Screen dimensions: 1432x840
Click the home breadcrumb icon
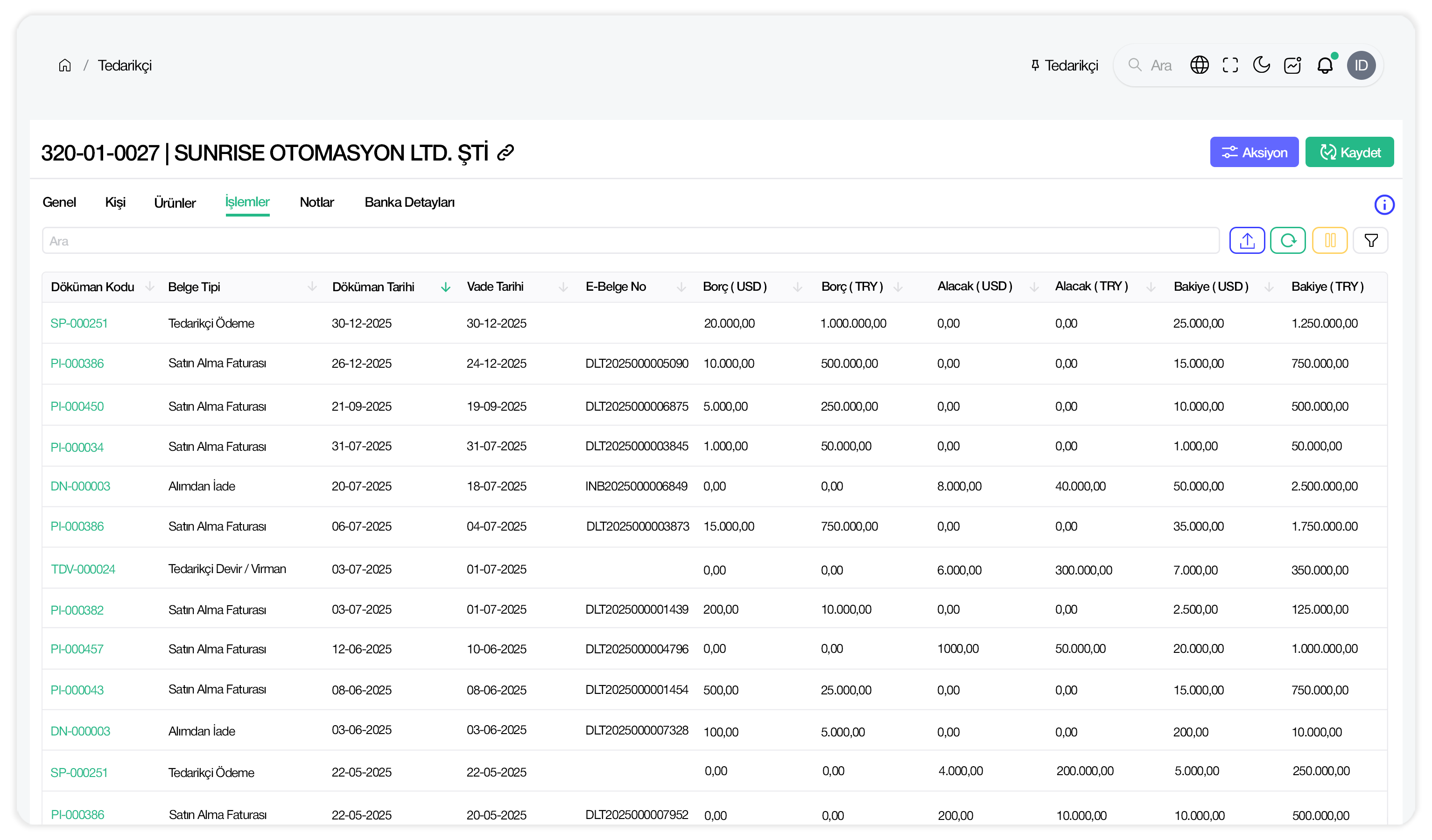pos(65,65)
